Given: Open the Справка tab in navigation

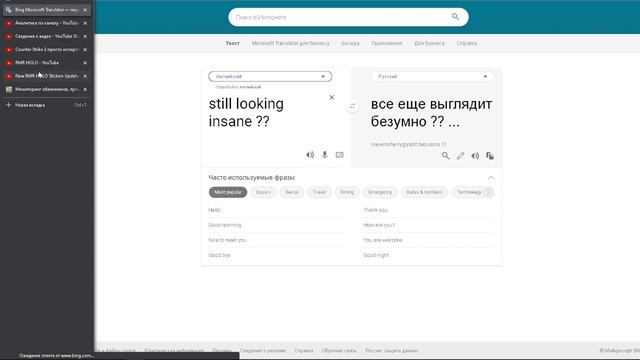Looking at the screenshot, I should pos(467,43).
